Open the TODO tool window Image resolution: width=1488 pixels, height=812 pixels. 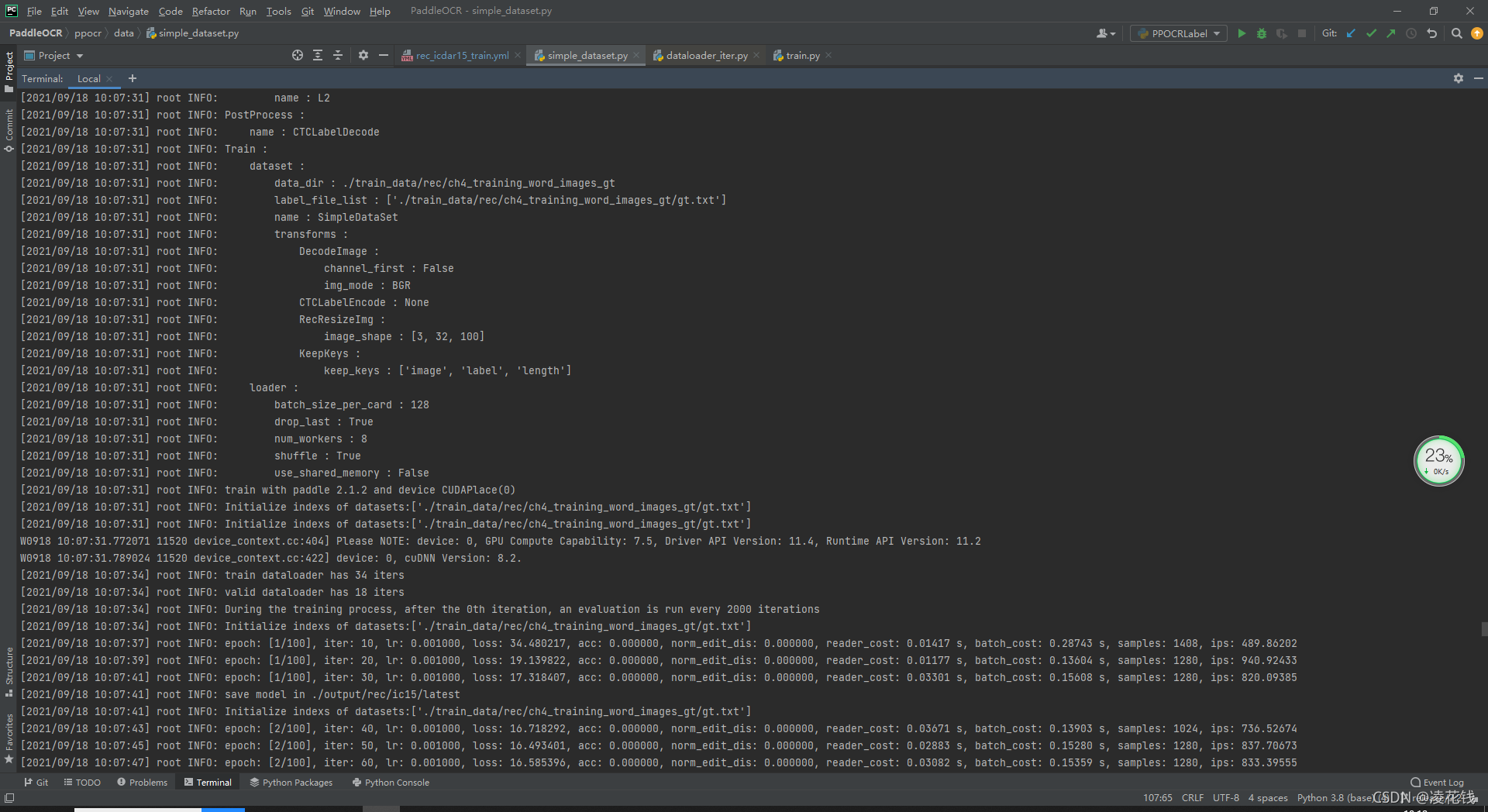click(x=82, y=783)
